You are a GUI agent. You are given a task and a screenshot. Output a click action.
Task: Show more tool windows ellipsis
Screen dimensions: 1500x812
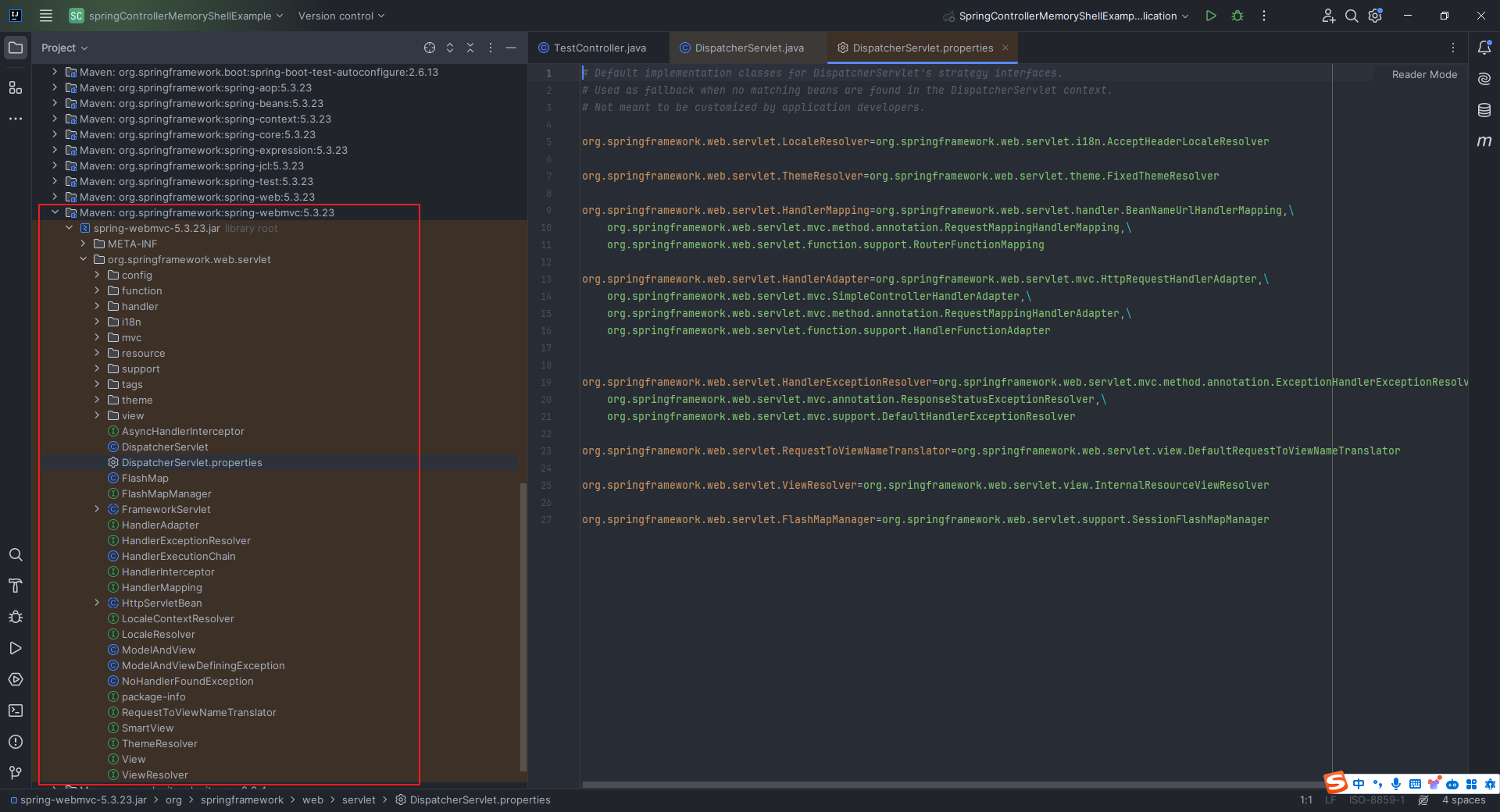point(16,119)
